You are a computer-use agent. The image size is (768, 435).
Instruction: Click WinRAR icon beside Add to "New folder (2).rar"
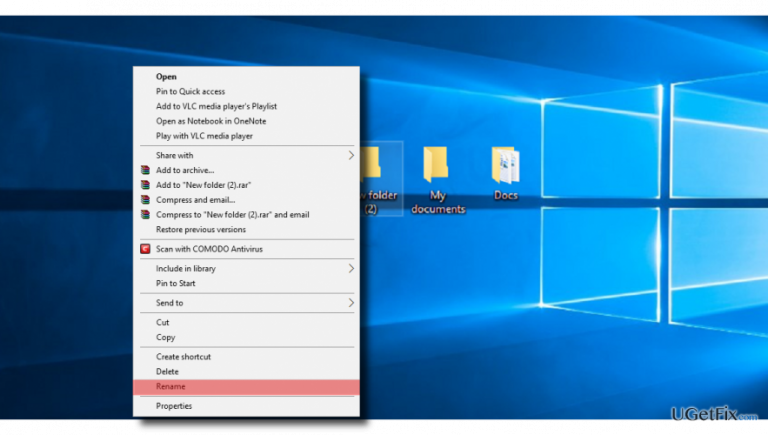(145, 185)
